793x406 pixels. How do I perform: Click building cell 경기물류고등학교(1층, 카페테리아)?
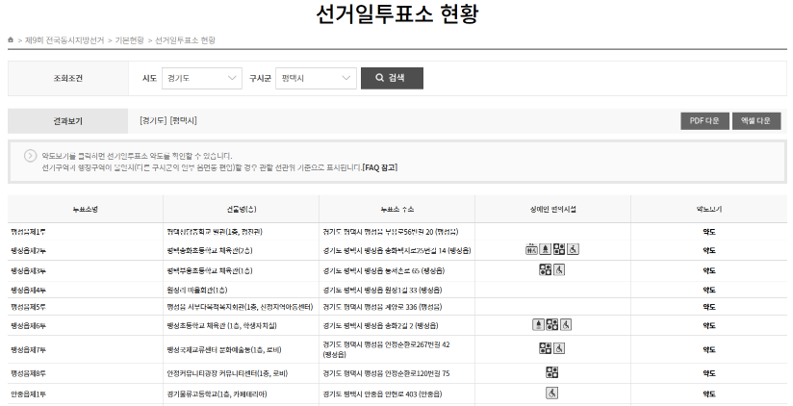pos(216,394)
